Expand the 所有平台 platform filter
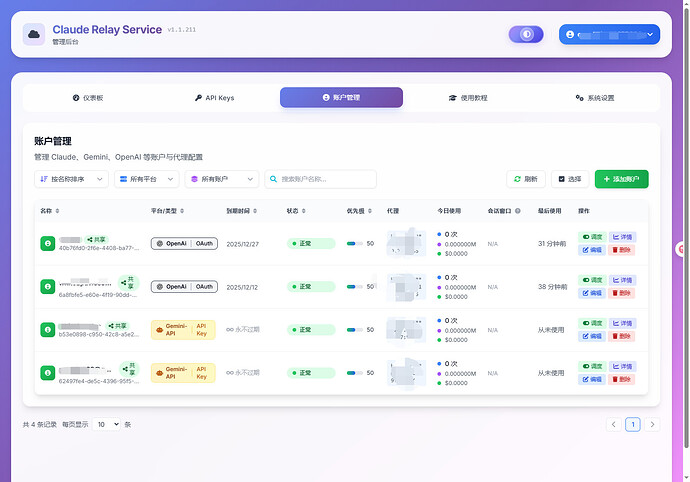 click(147, 179)
